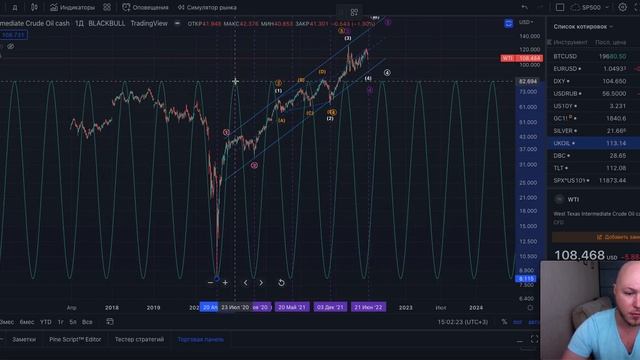This screenshot has width=640, height=360.
Task: Open indicator templates grid icon
Action: [107, 7]
